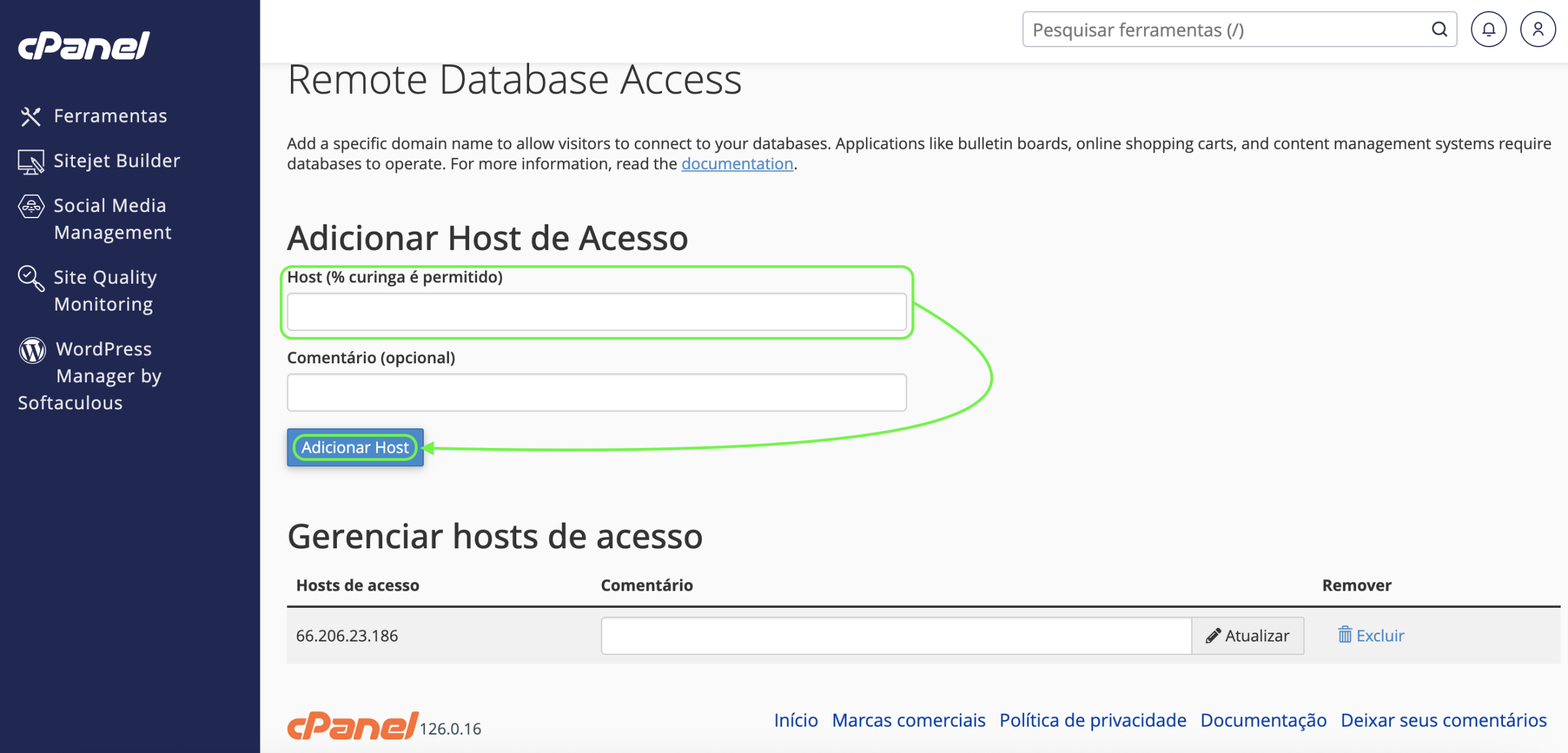Click the orange cPanel footer logo
The height and width of the screenshot is (753, 1568).
pos(353,725)
